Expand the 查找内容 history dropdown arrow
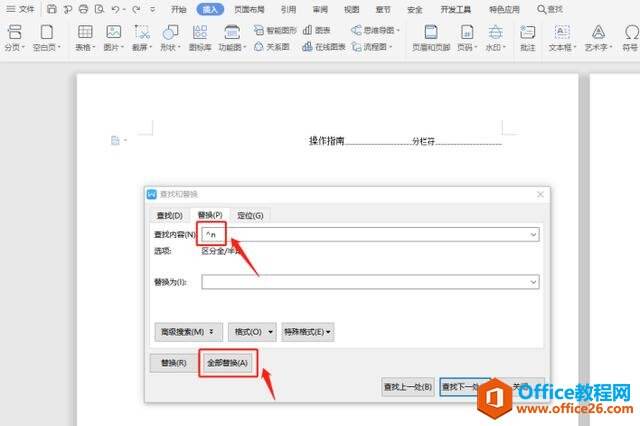The width and height of the screenshot is (640, 426). (x=533, y=235)
